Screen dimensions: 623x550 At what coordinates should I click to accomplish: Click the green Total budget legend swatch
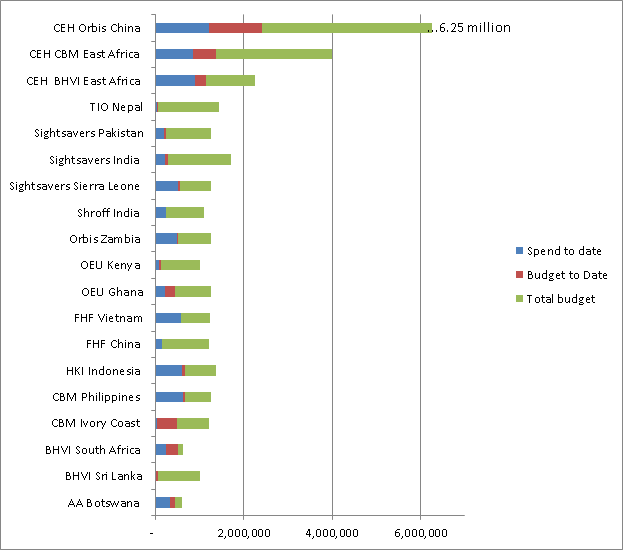pyautogui.click(x=519, y=298)
